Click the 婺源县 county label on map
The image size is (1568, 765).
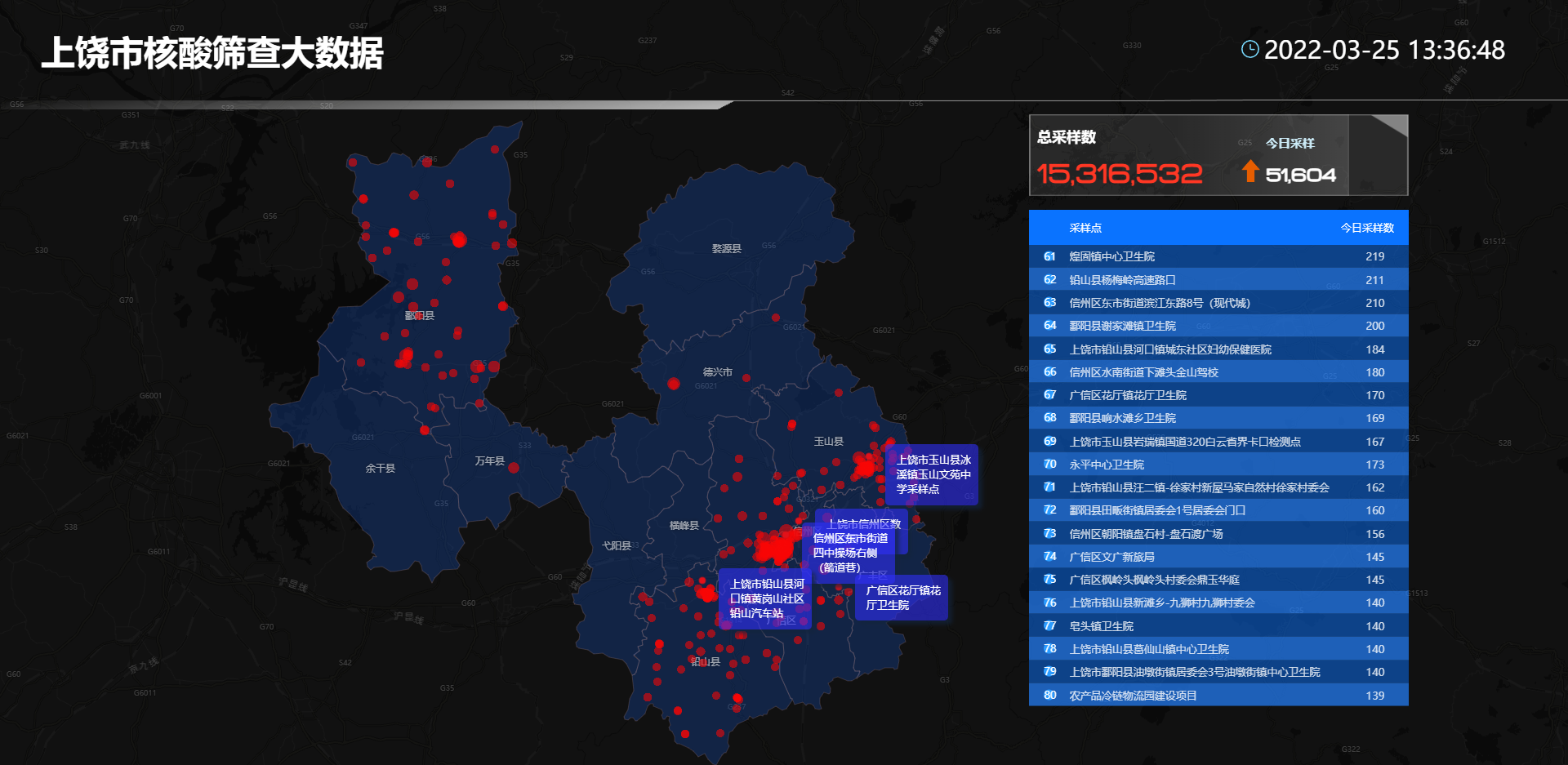point(727,248)
